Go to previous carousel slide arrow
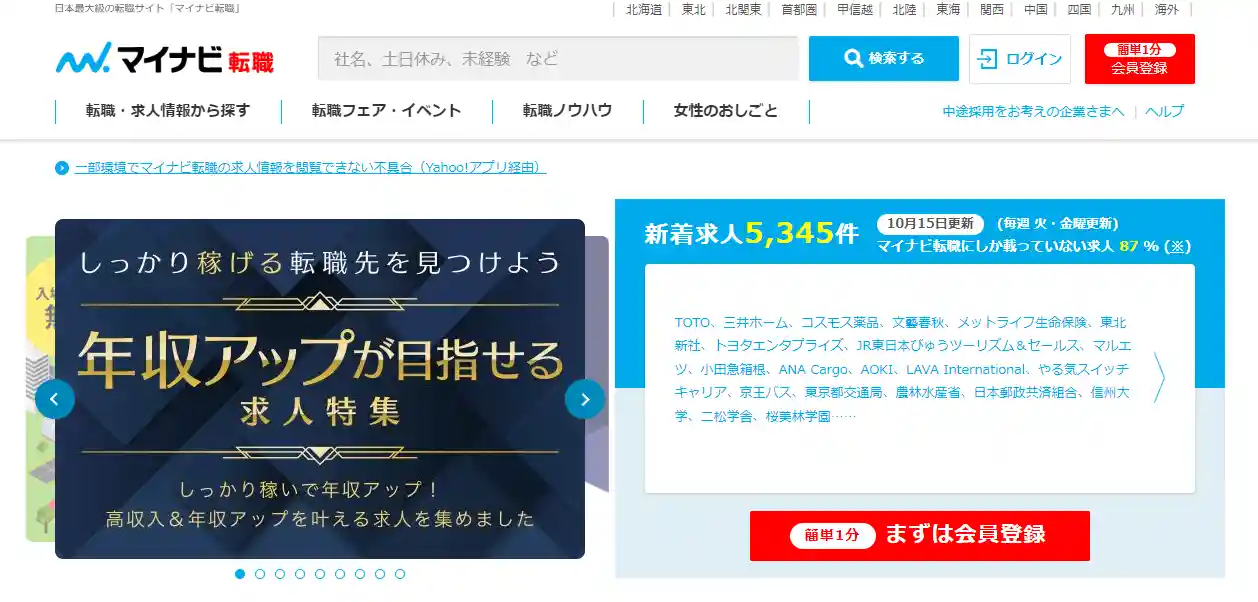The image size is (1258, 602). 55,399
